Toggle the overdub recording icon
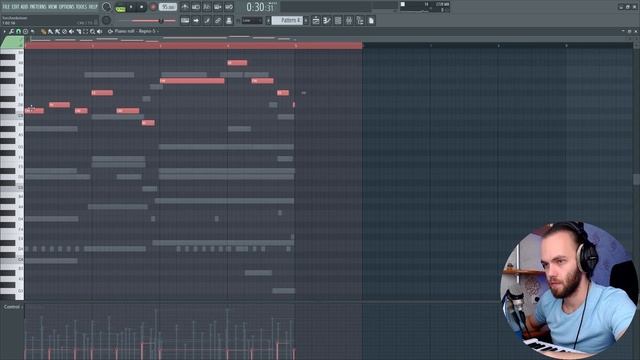 218,7
